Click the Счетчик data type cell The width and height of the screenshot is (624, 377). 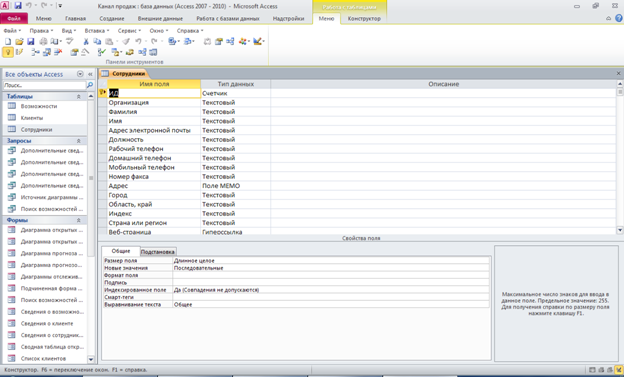(x=236, y=93)
